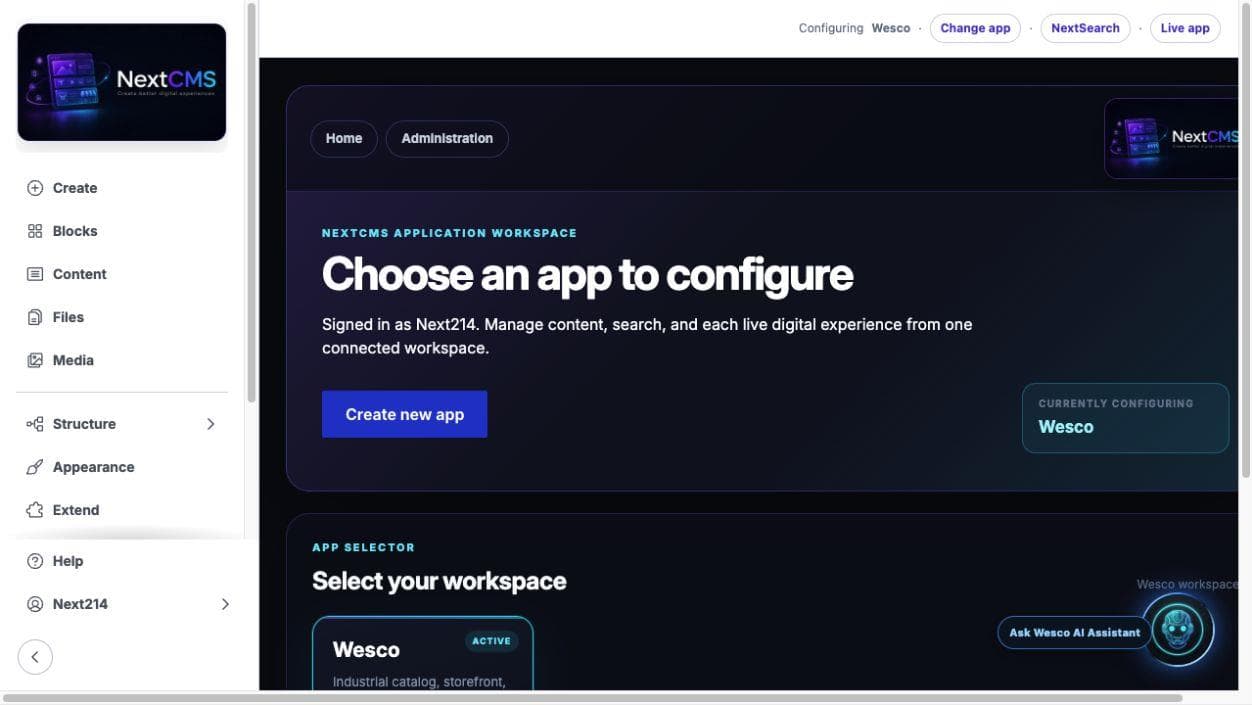Click the Home breadcrumb button
This screenshot has width=1252, height=705.
tap(344, 139)
